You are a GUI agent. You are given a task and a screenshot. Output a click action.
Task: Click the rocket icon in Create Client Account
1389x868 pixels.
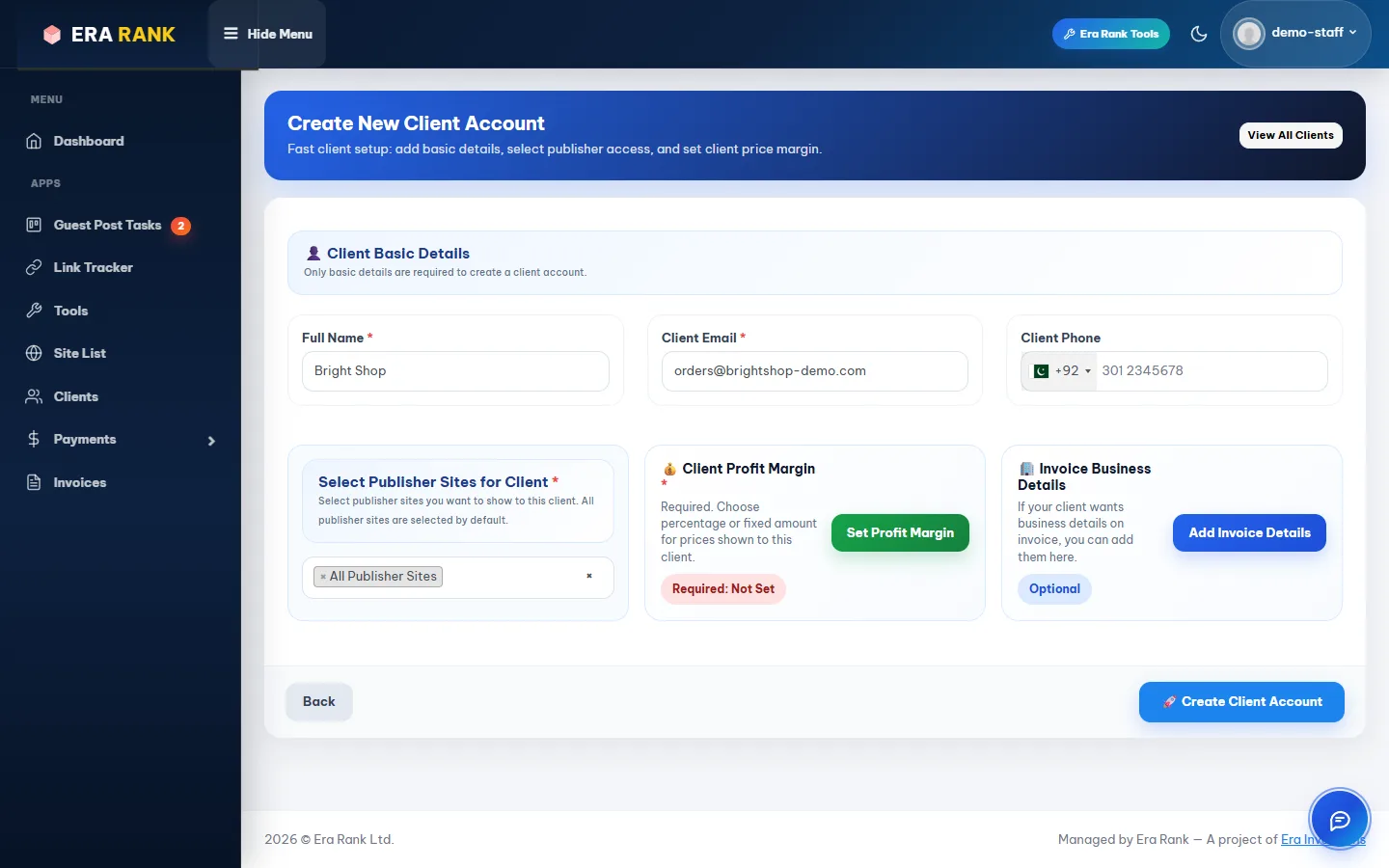click(x=1169, y=702)
